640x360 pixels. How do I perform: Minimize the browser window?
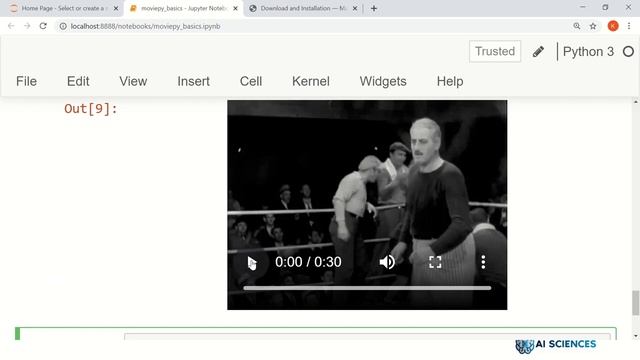[x=582, y=7]
